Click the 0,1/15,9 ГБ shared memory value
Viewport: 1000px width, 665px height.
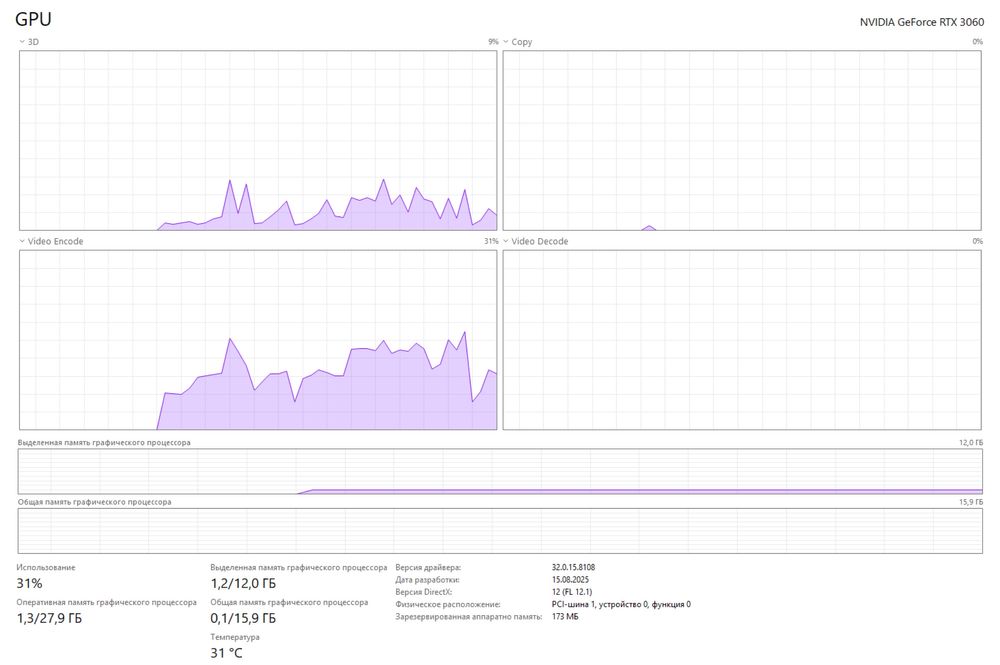(243, 618)
